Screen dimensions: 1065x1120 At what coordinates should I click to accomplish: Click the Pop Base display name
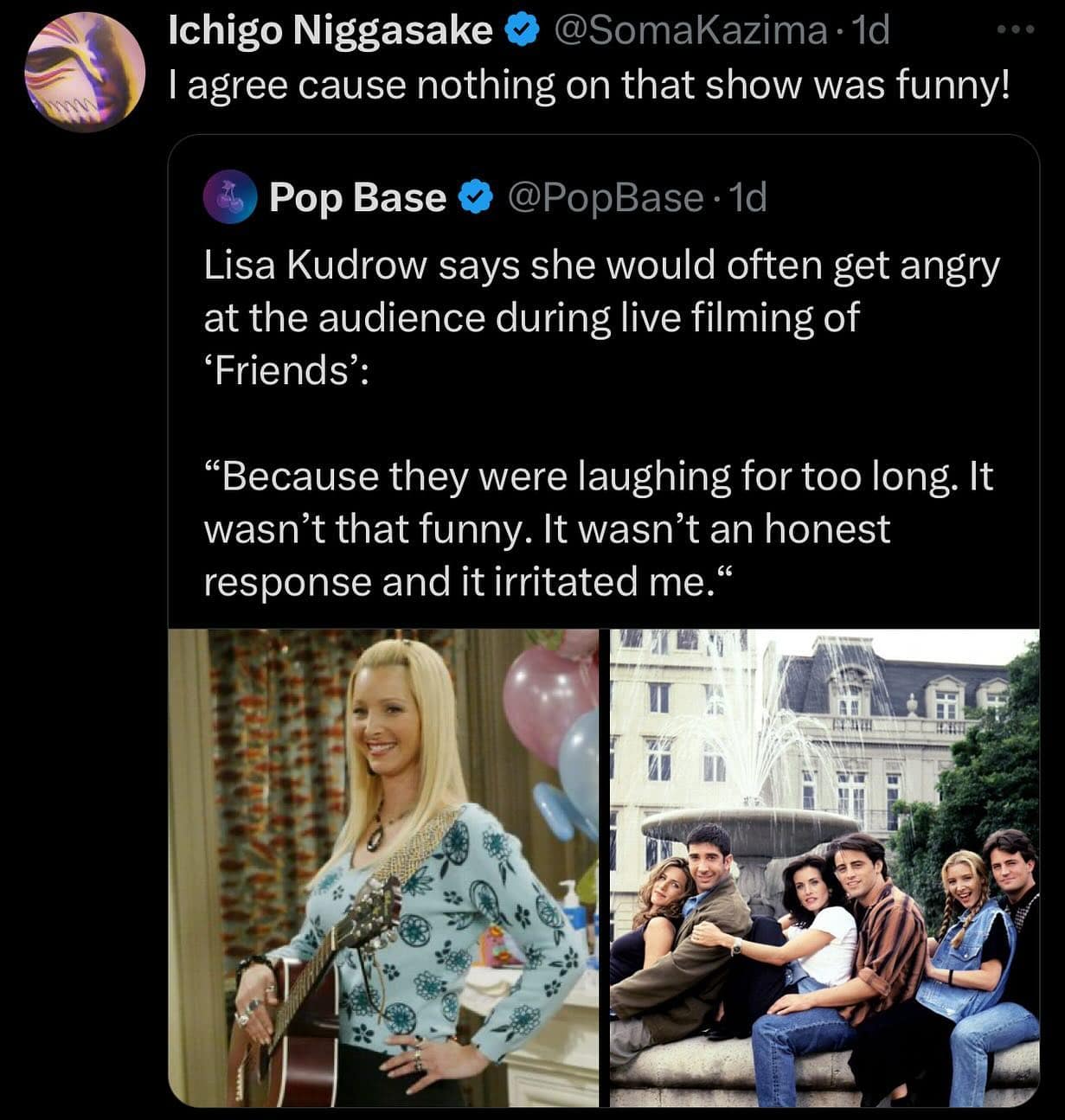[356, 198]
